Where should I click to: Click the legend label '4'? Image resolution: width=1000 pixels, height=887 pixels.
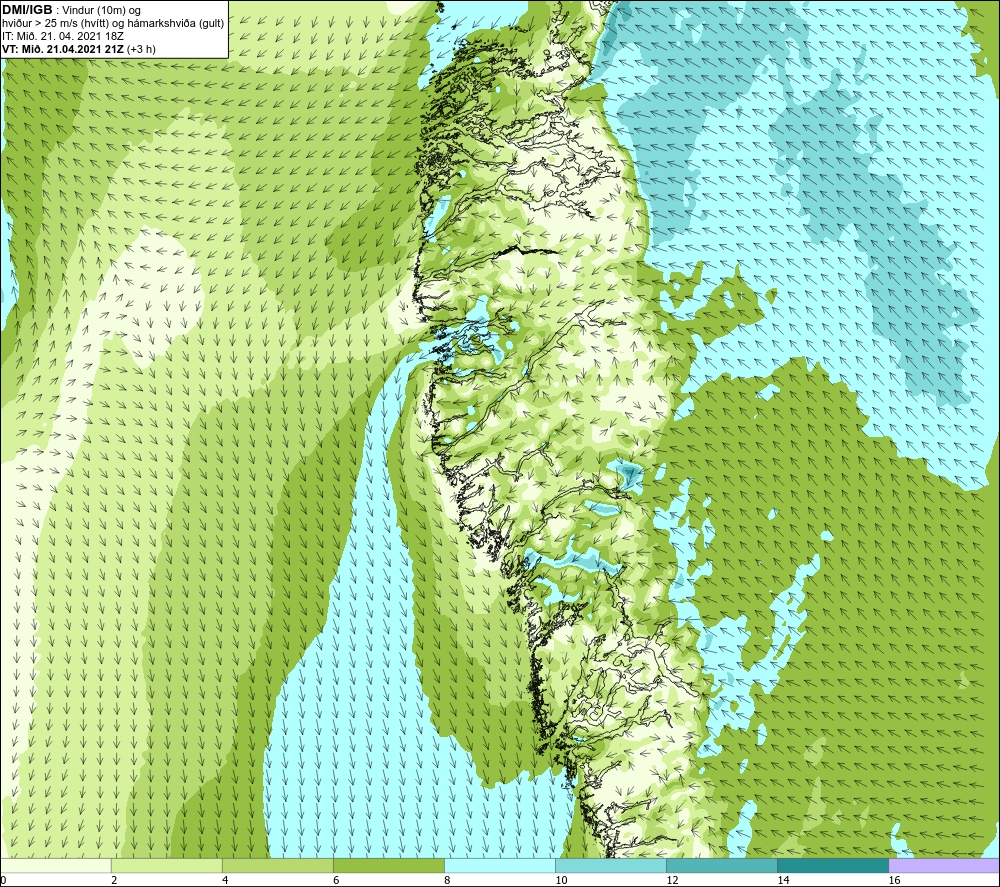tap(225, 880)
